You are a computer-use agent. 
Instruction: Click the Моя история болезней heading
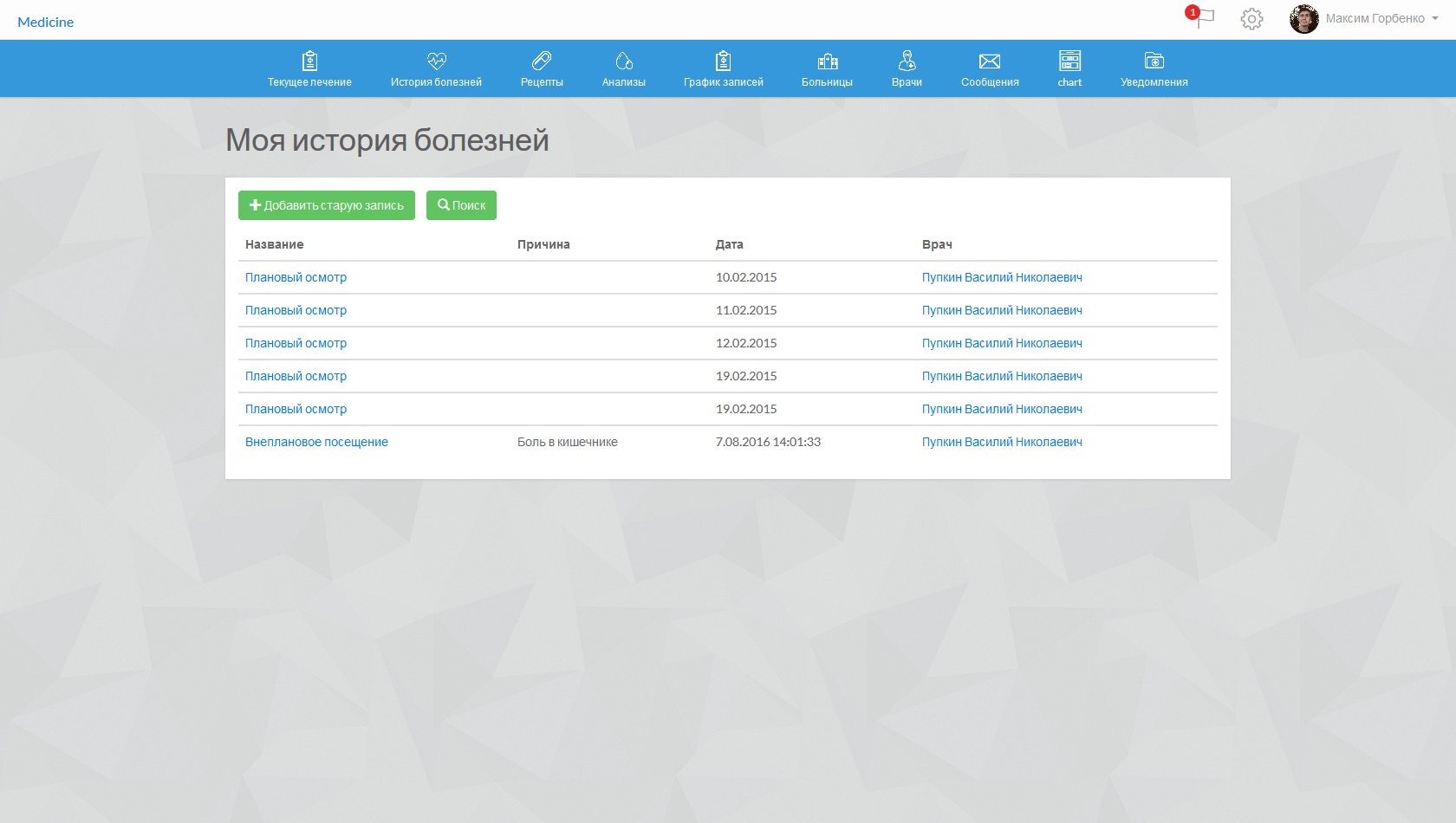(x=387, y=140)
